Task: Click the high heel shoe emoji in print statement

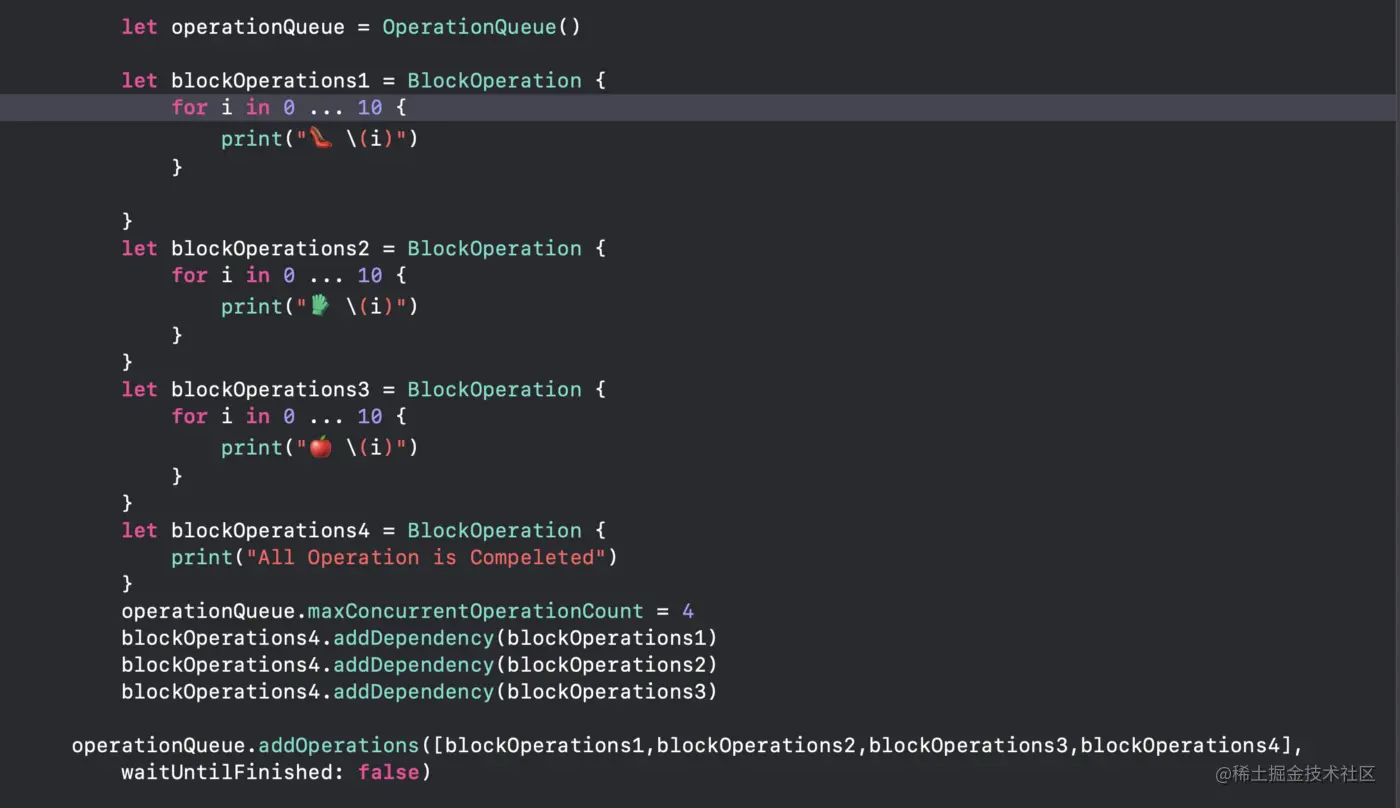Action: [320, 139]
